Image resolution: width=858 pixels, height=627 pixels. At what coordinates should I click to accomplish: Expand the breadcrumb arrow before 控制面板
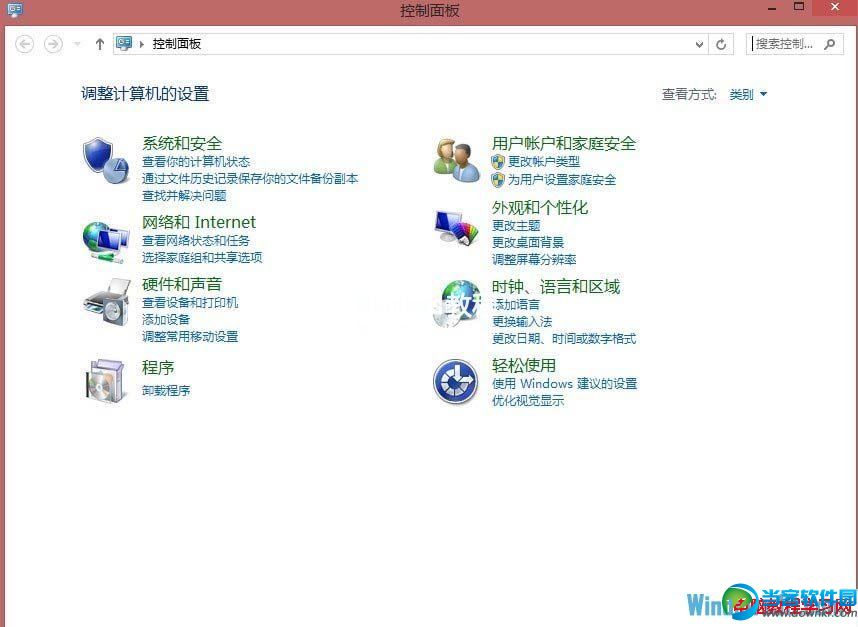pyautogui.click(x=142, y=44)
